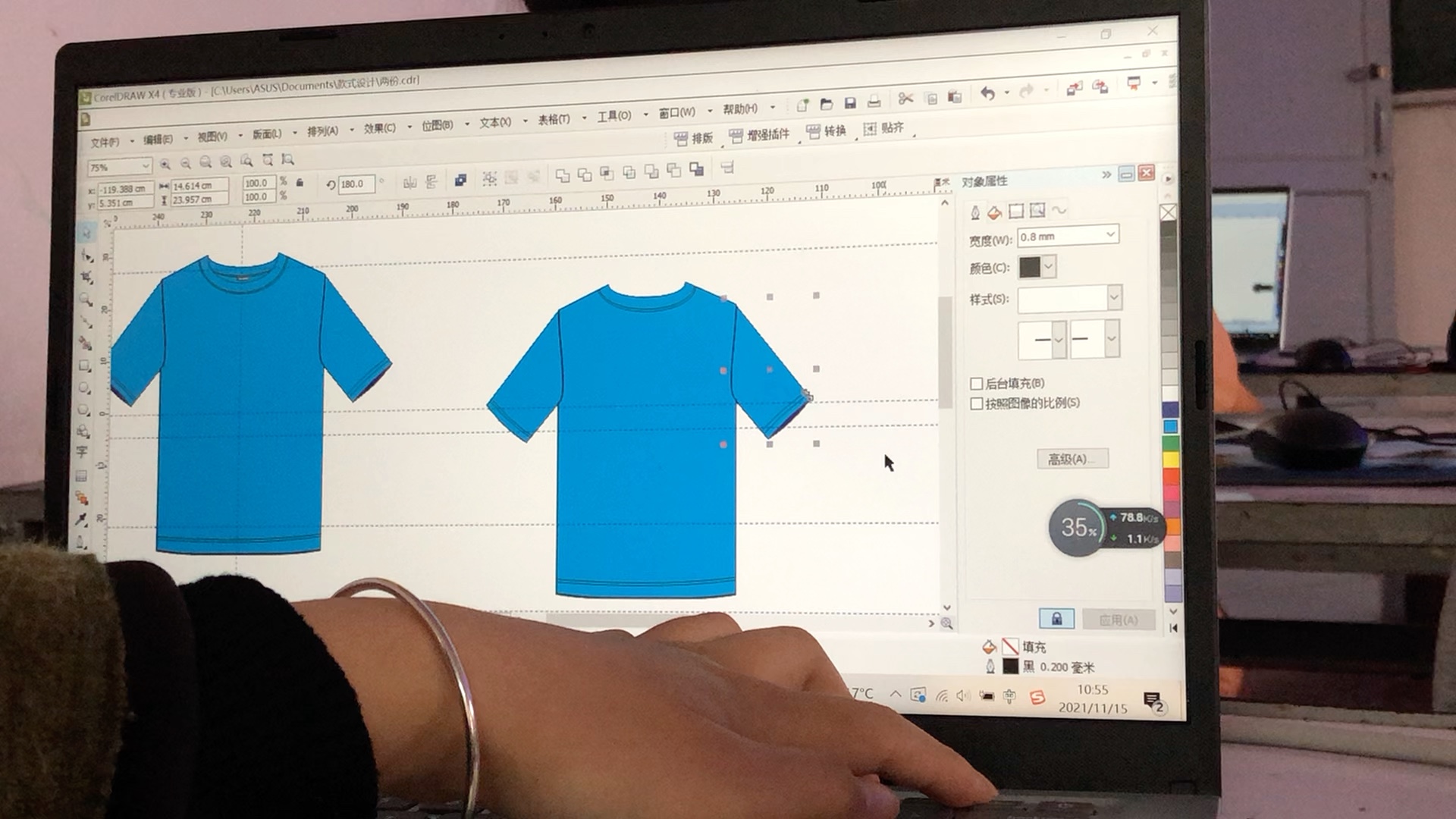Click the 增强插件 plugin button
The image size is (1456, 819).
point(759,135)
